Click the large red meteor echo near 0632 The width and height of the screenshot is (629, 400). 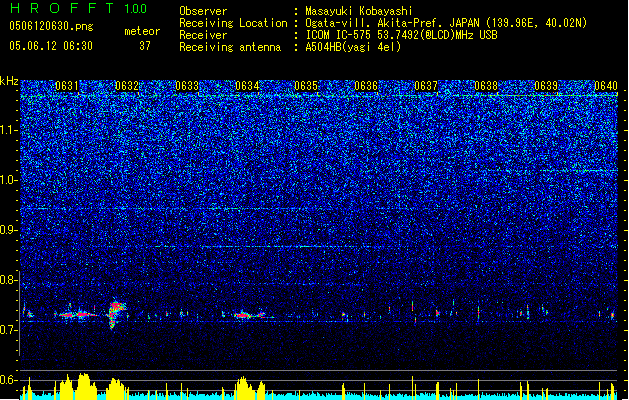coord(116,314)
